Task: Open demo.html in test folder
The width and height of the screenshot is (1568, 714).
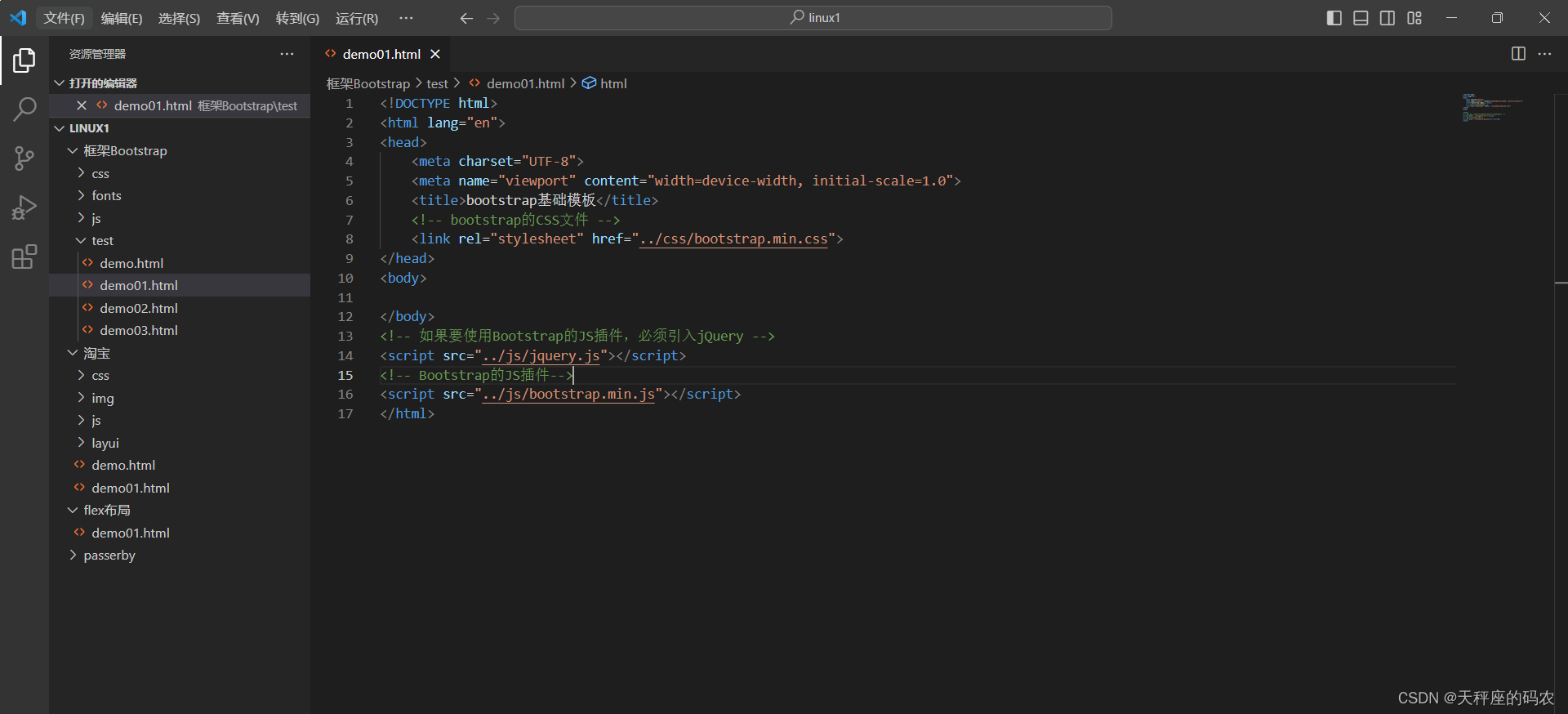Action: pos(180,263)
